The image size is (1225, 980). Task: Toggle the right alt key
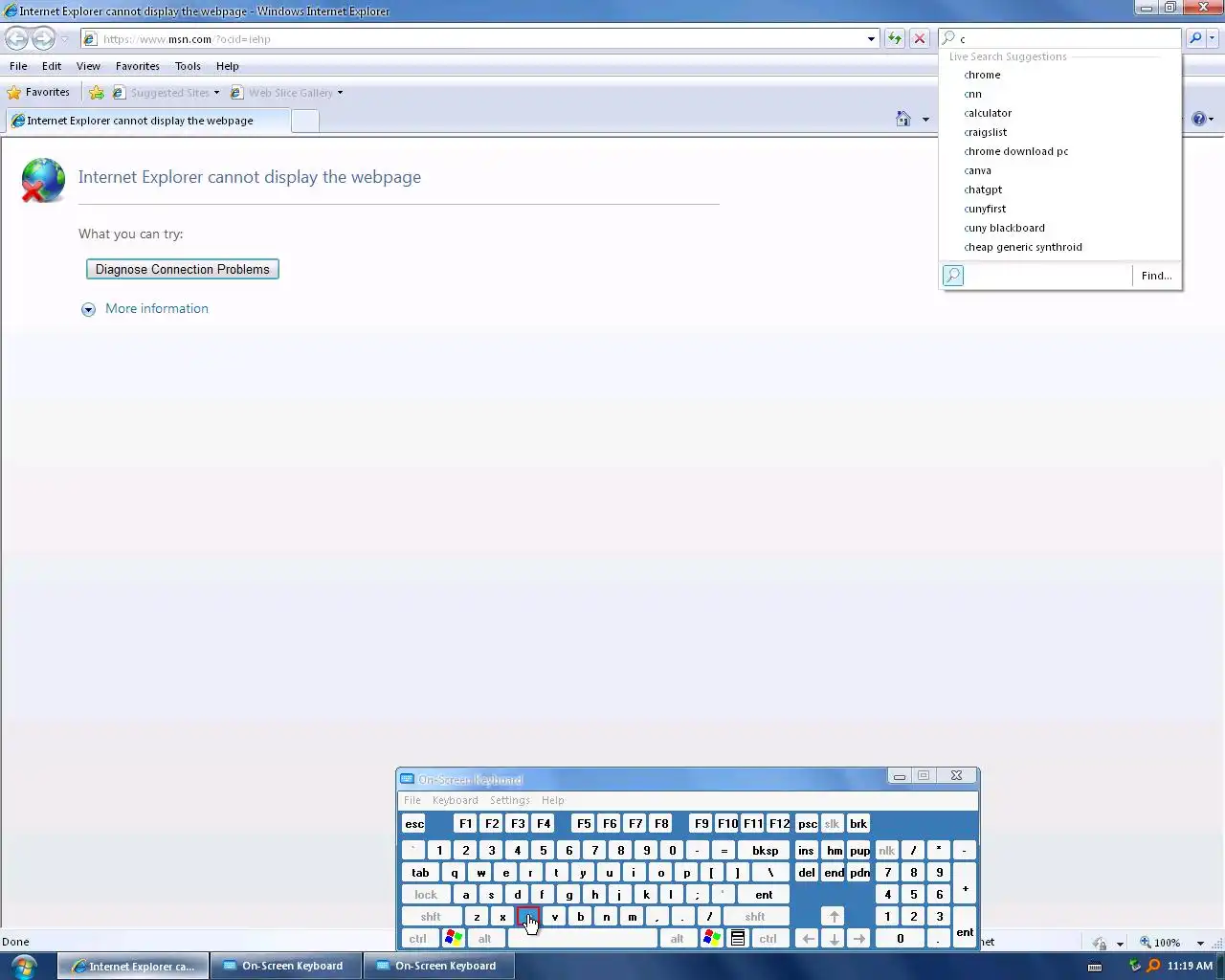(677, 939)
